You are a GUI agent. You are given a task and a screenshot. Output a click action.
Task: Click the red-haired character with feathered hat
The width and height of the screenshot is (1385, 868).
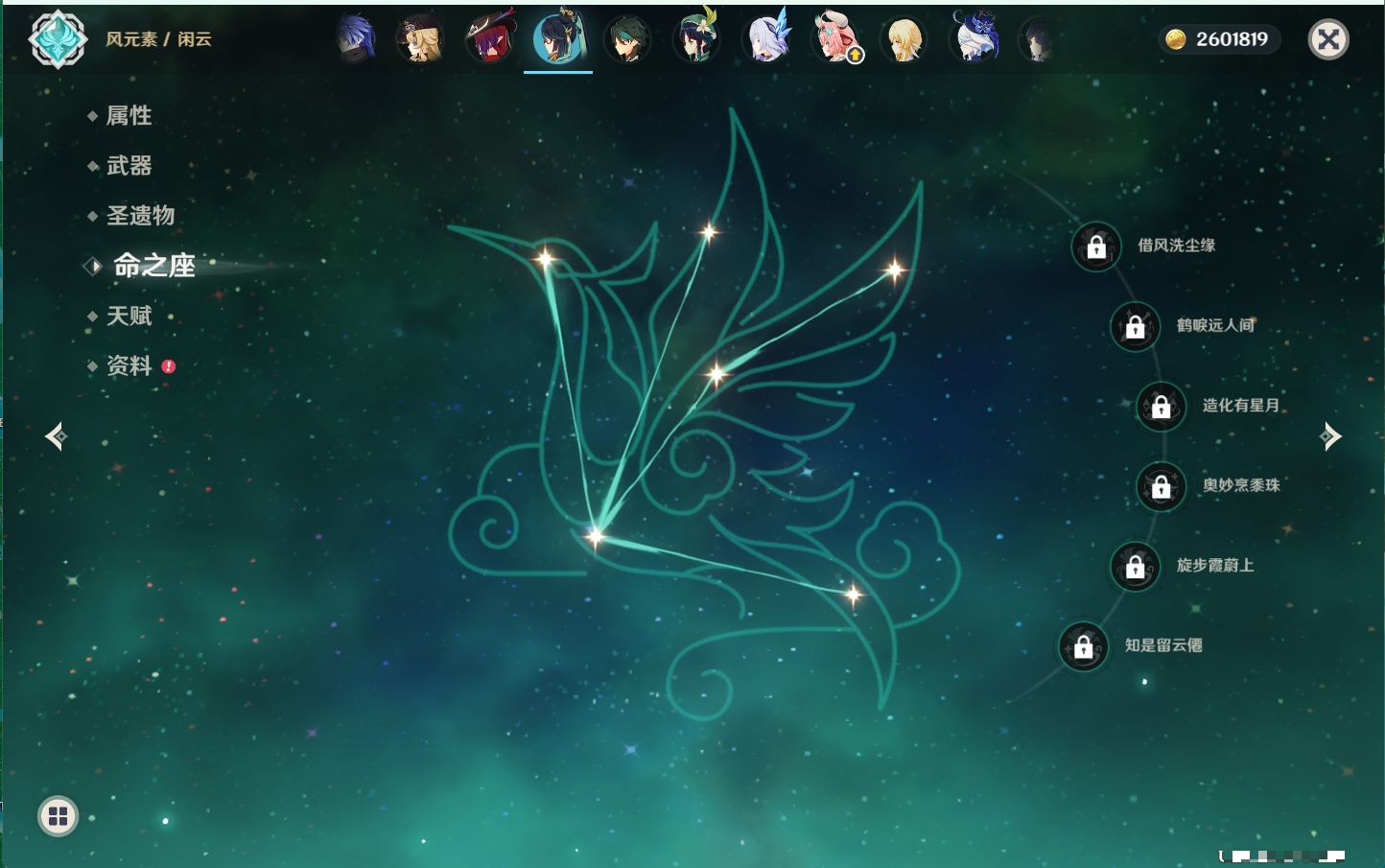coord(490,39)
